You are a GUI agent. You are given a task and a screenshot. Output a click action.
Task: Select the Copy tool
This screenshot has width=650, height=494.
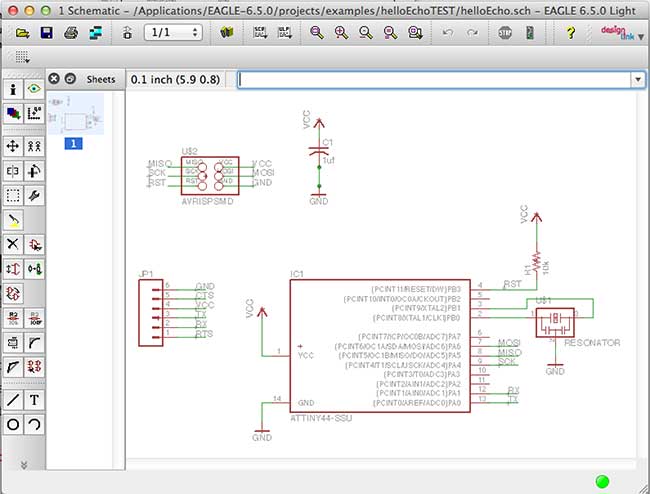[x=34, y=146]
